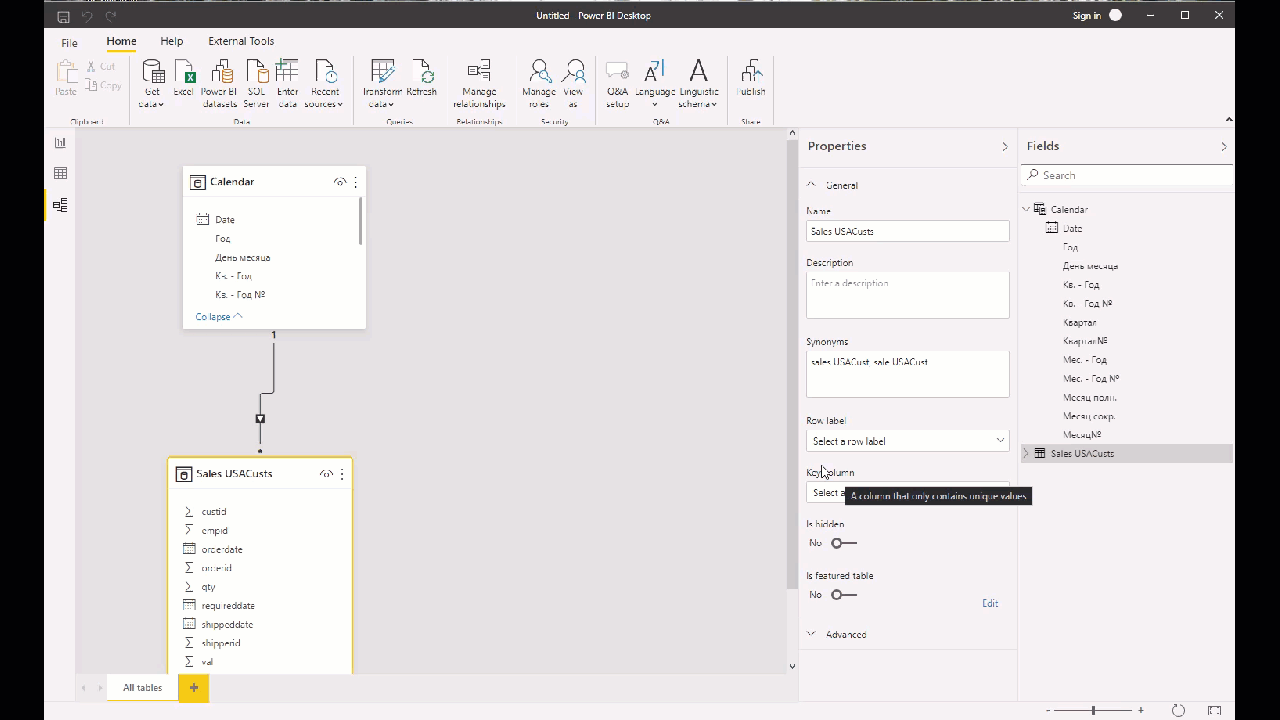
Task: Open Get data in ribbon
Action: pyautogui.click(x=152, y=84)
